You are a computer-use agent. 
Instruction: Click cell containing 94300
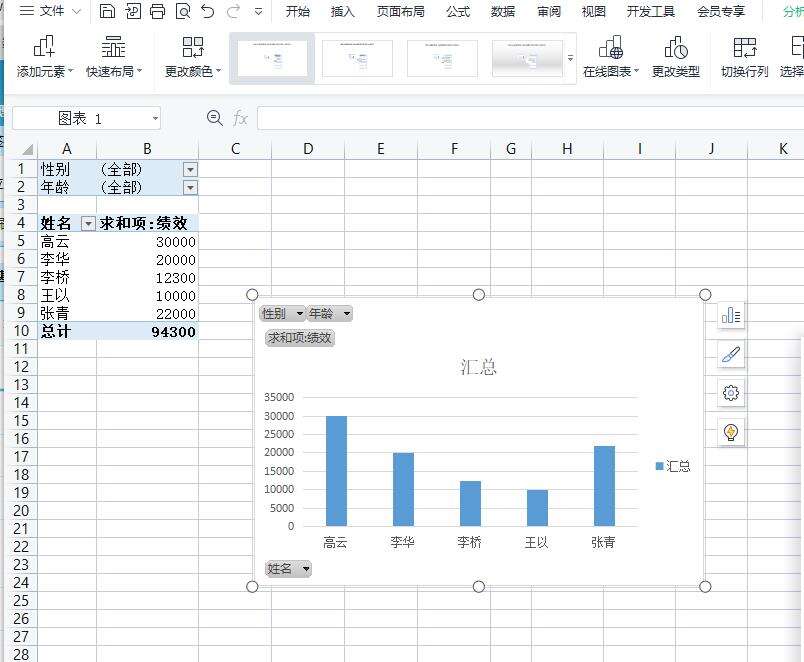coord(147,331)
